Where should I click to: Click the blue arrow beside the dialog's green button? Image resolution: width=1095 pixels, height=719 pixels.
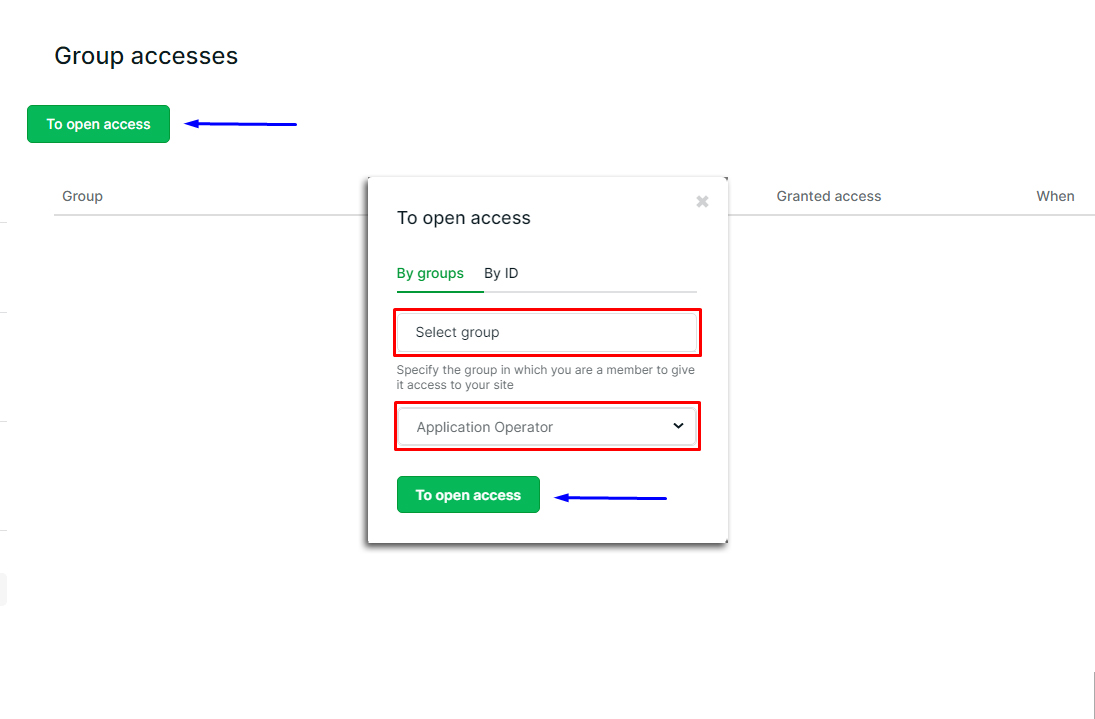(x=610, y=498)
